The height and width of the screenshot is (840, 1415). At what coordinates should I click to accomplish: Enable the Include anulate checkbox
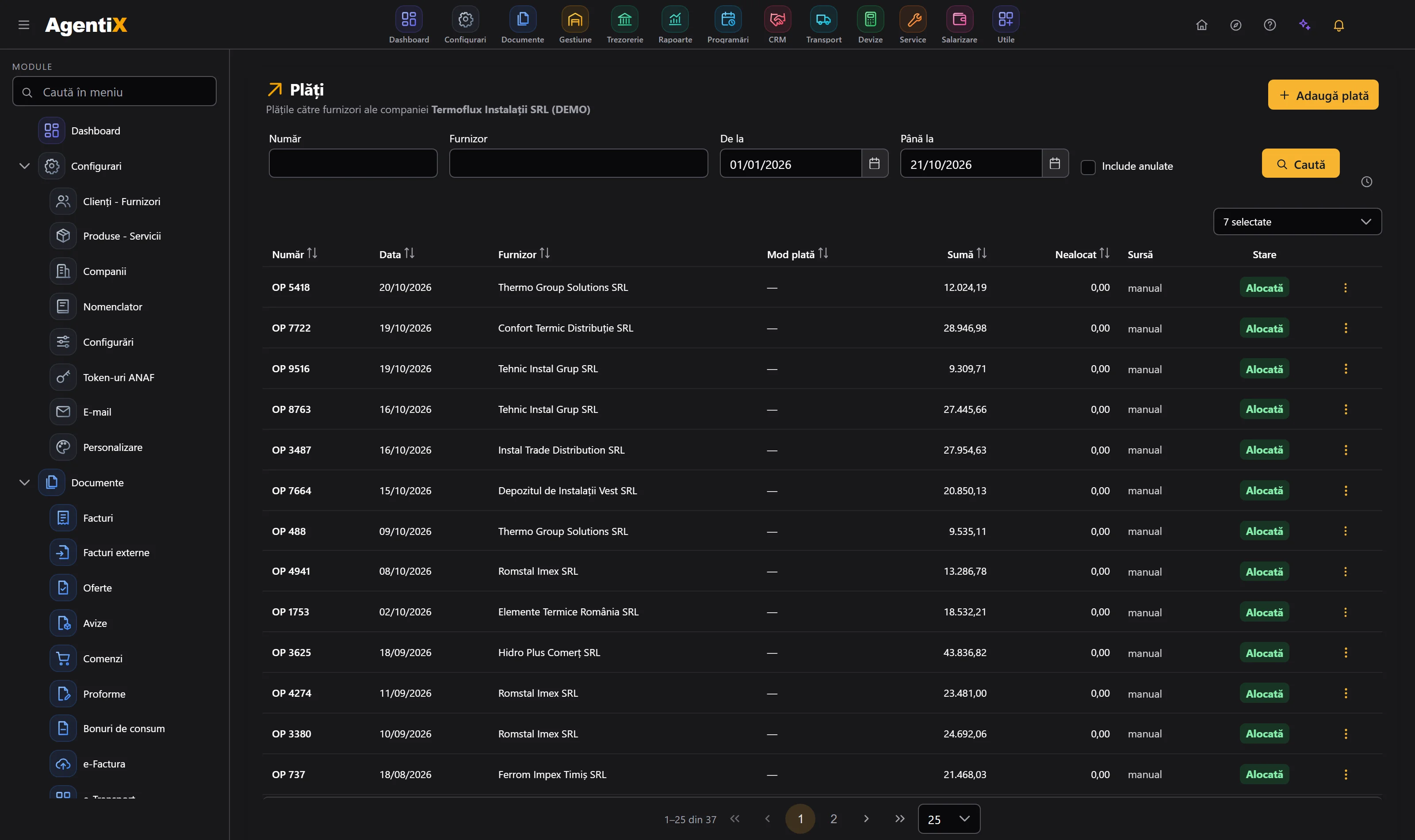[1088, 167]
